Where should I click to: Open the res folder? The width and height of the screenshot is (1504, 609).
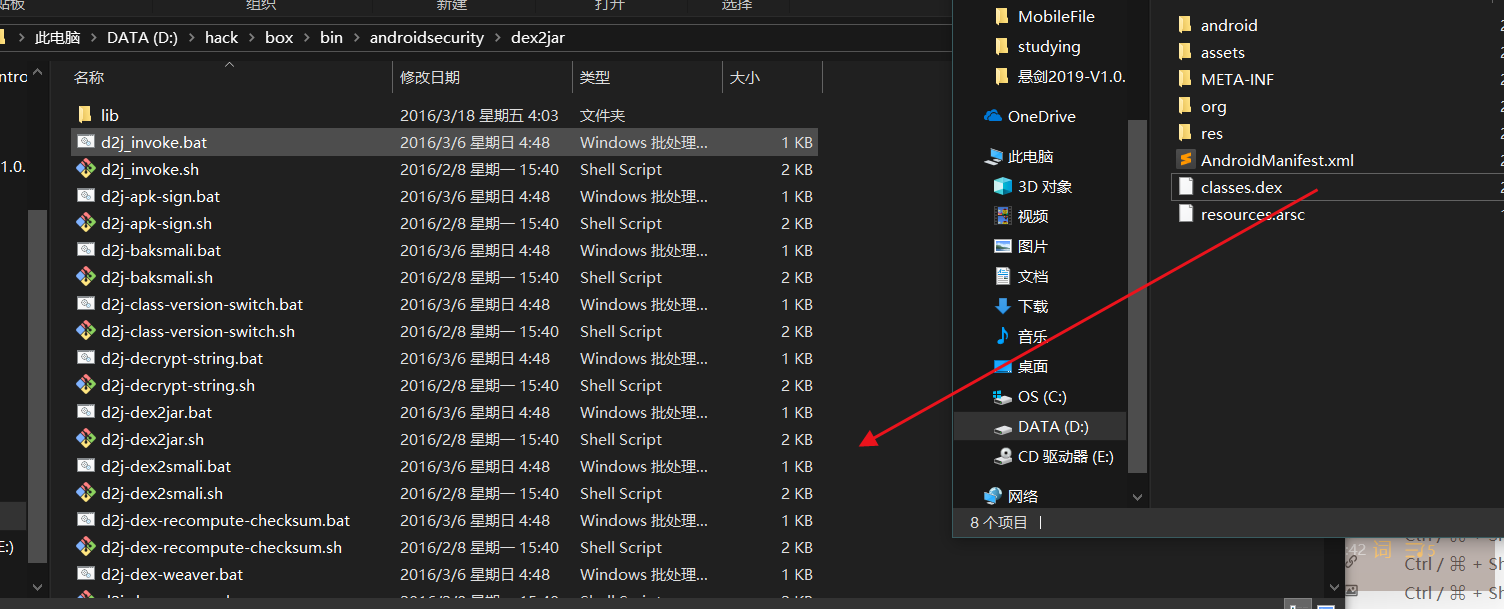coord(1211,133)
